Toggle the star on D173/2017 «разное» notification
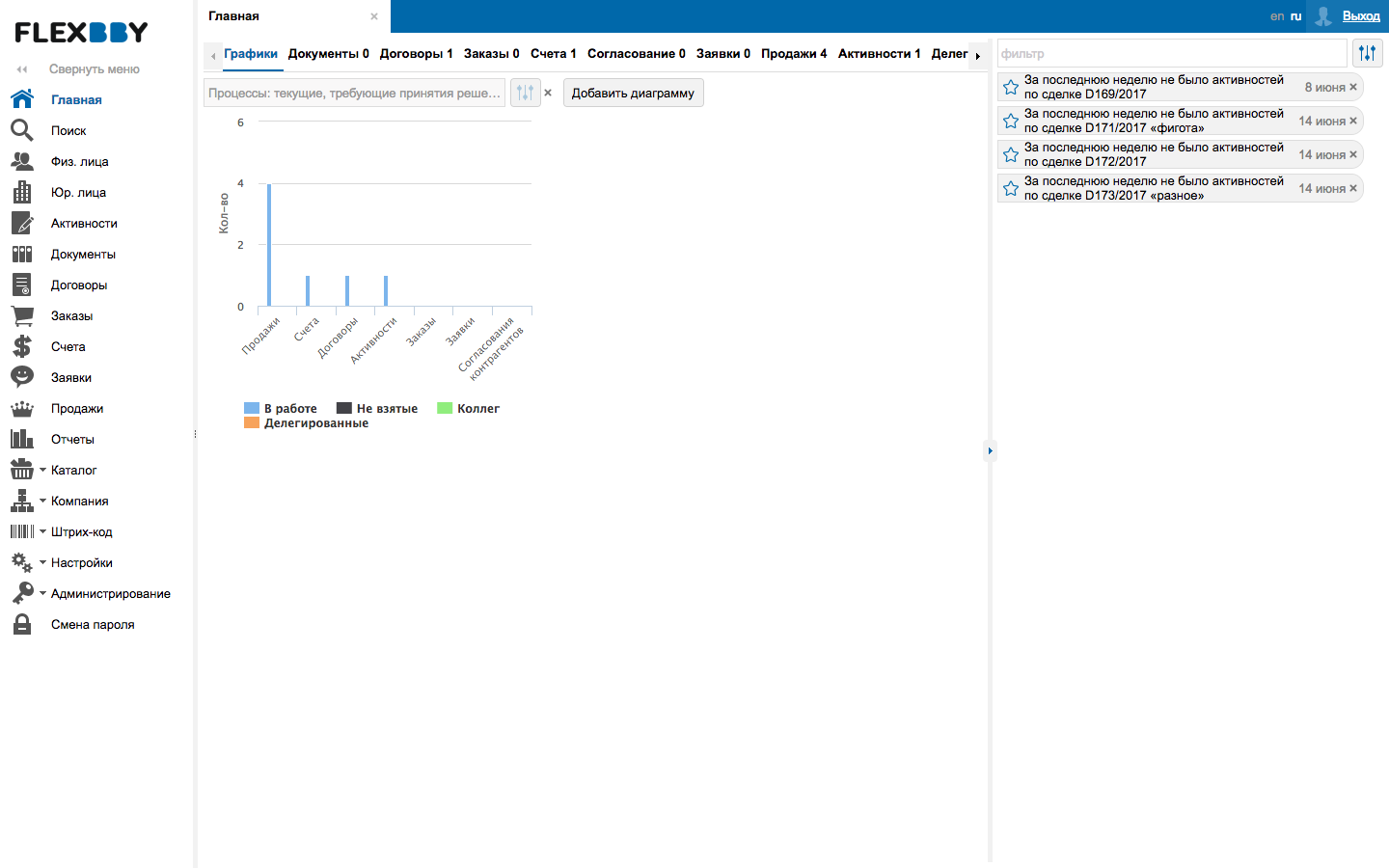1389x868 pixels. (x=1010, y=188)
